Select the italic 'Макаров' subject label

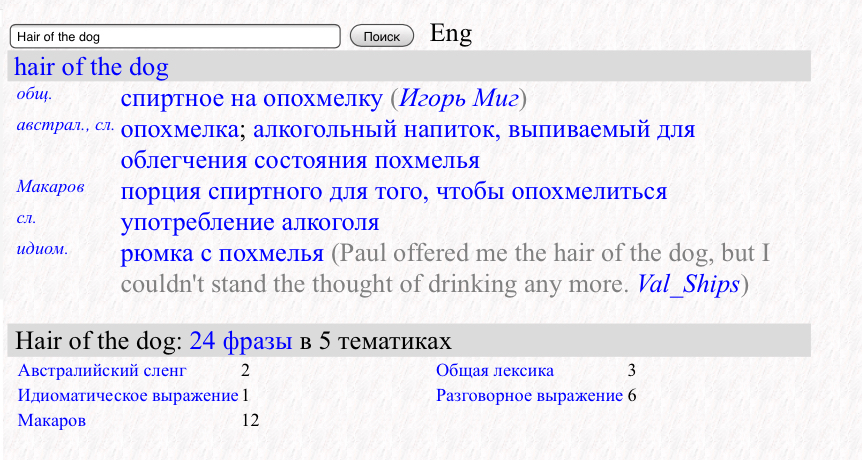pyautogui.click(x=50, y=186)
